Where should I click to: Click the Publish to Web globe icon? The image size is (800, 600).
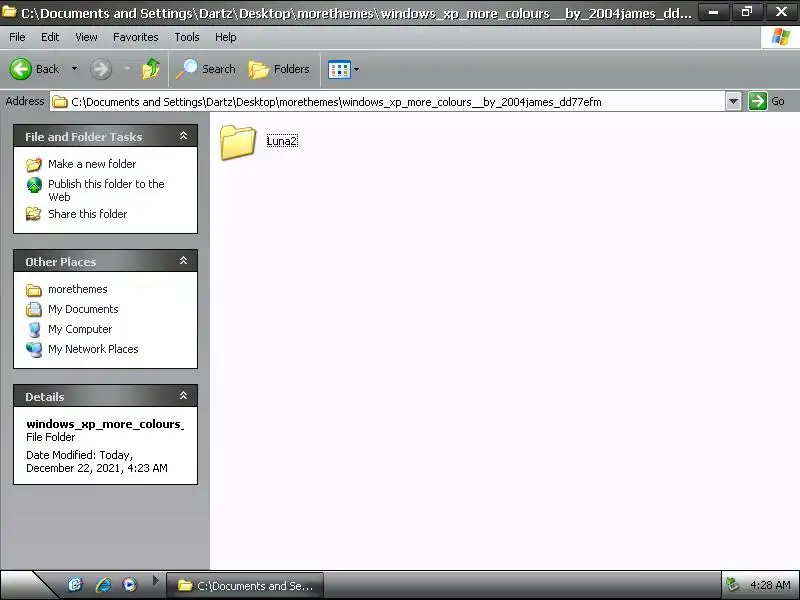(34, 185)
